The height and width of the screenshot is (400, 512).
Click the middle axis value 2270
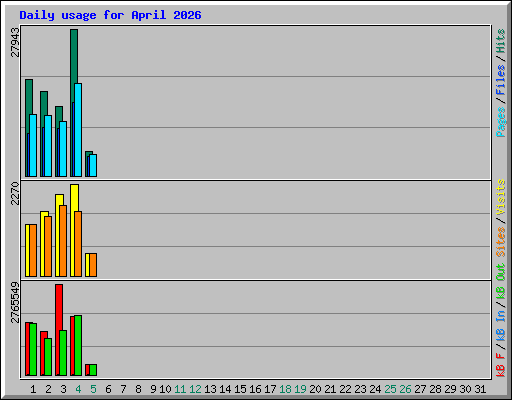tap(15, 193)
